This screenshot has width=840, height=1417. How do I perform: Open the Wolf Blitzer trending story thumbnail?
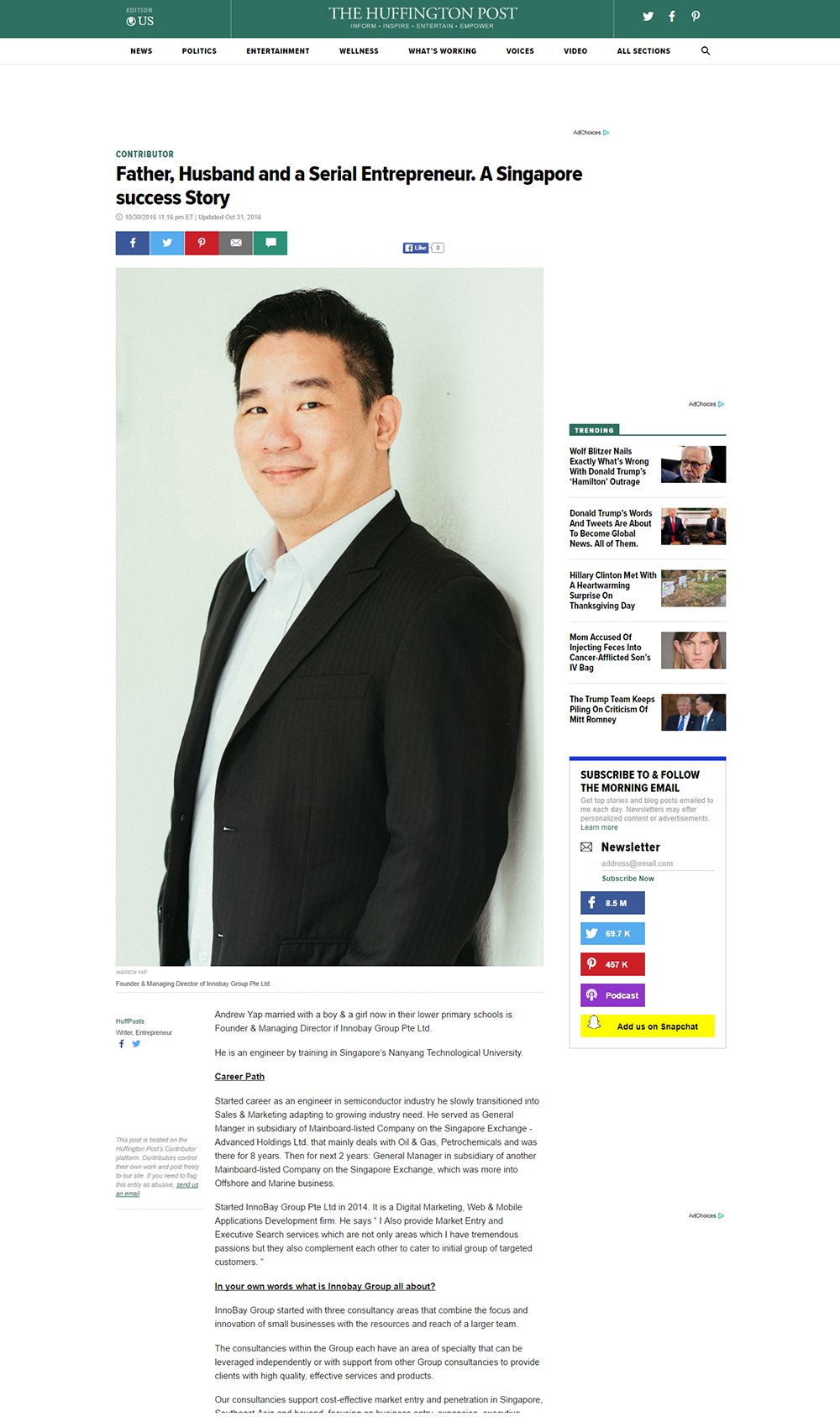(693, 464)
